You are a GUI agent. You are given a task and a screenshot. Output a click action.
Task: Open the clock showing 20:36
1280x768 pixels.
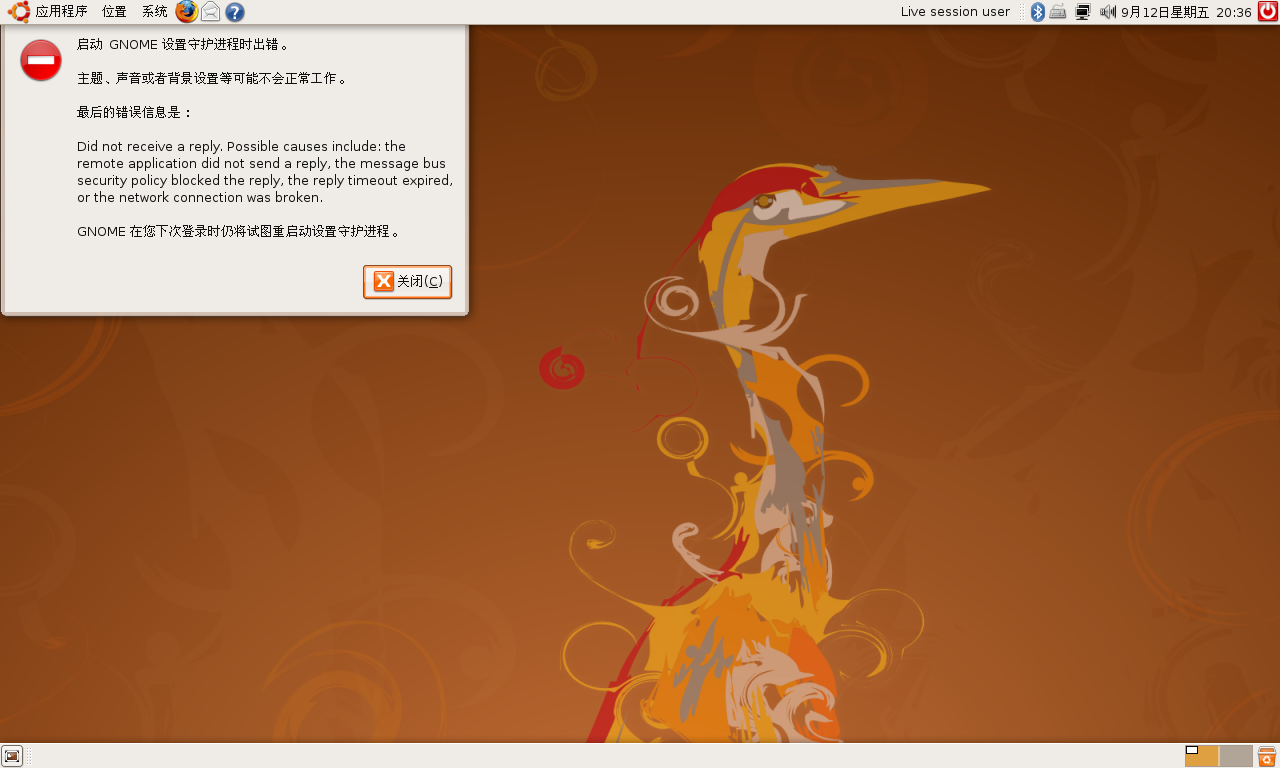coord(1186,12)
